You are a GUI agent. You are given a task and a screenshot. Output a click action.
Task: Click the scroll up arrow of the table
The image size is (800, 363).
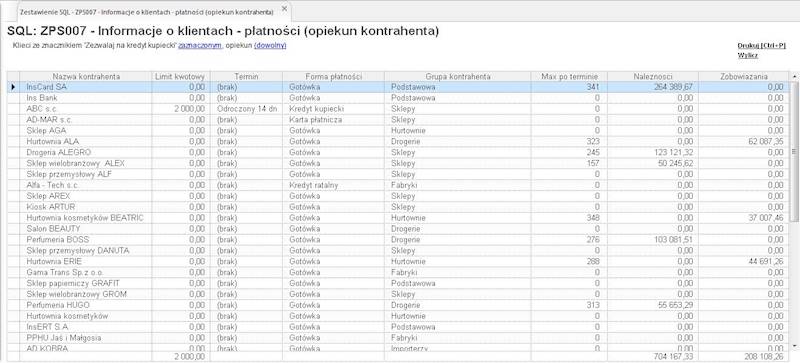coord(794,77)
